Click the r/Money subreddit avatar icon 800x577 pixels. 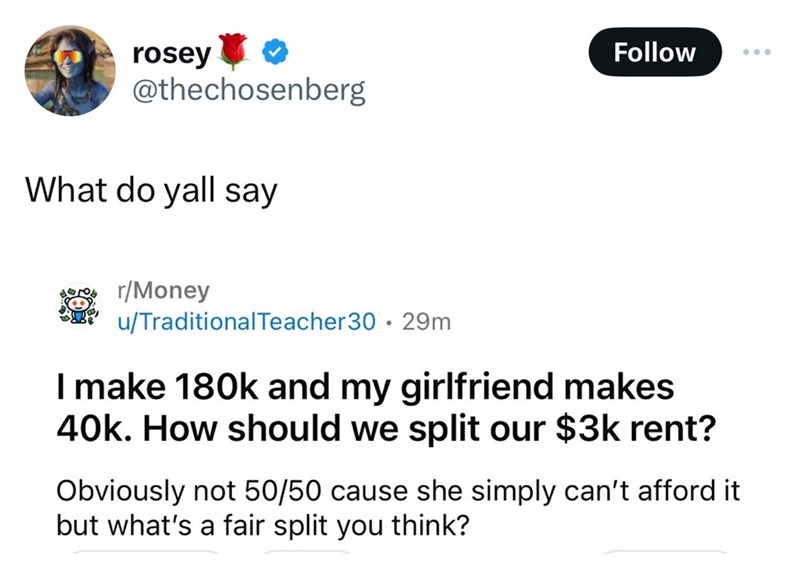pos(76,307)
